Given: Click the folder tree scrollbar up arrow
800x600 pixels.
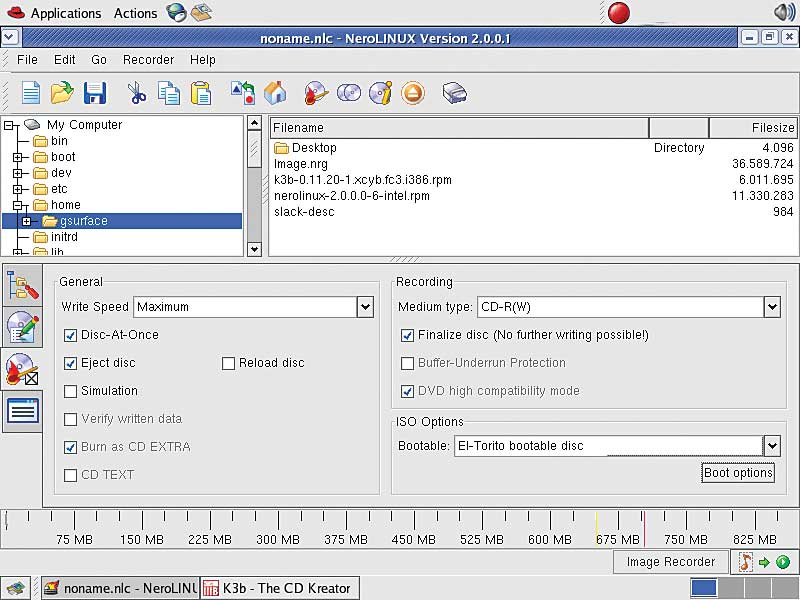Looking at the screenshot, I should point(254,123).
